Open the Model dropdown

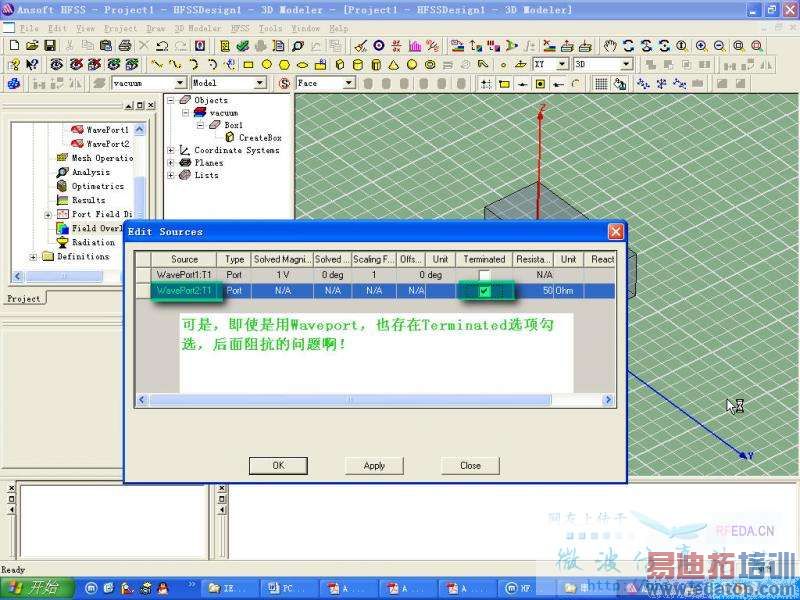[260, 83]
